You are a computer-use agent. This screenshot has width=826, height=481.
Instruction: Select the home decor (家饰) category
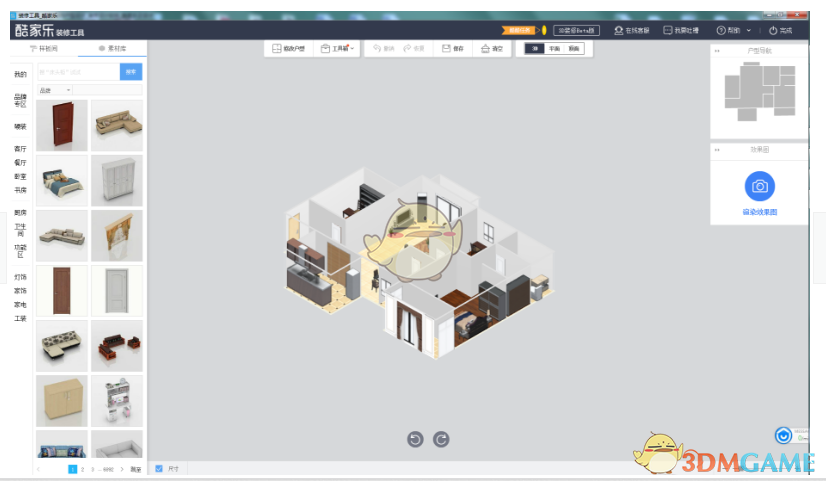click(x=20, y=290)
